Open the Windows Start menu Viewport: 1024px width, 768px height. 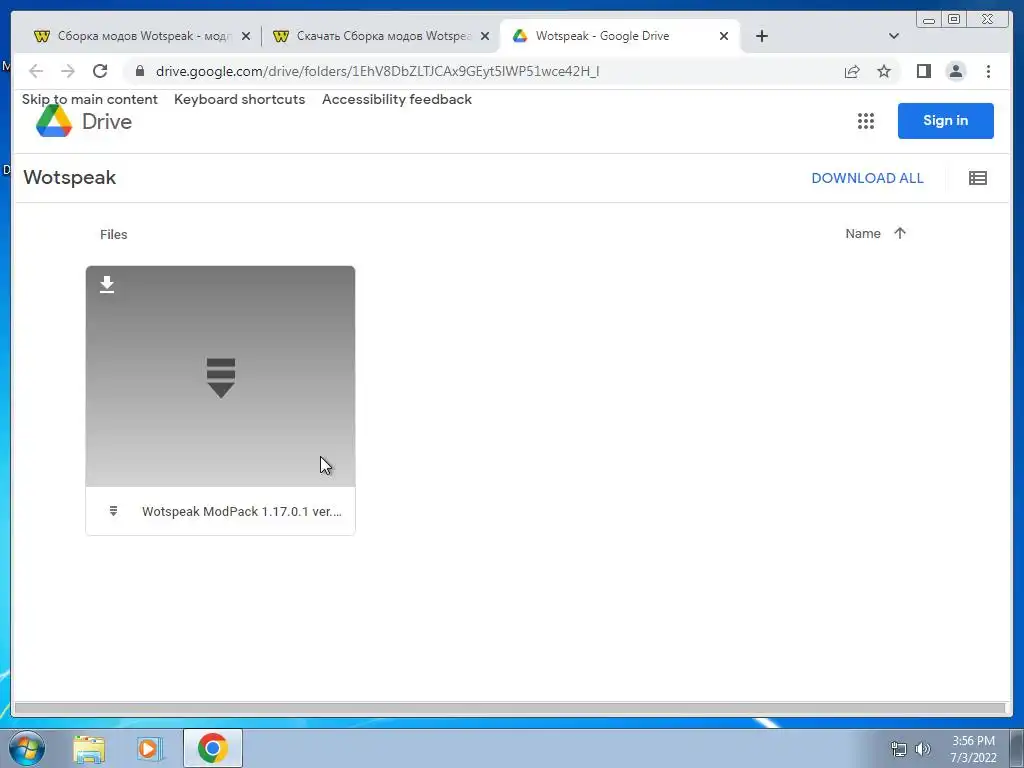27,748
